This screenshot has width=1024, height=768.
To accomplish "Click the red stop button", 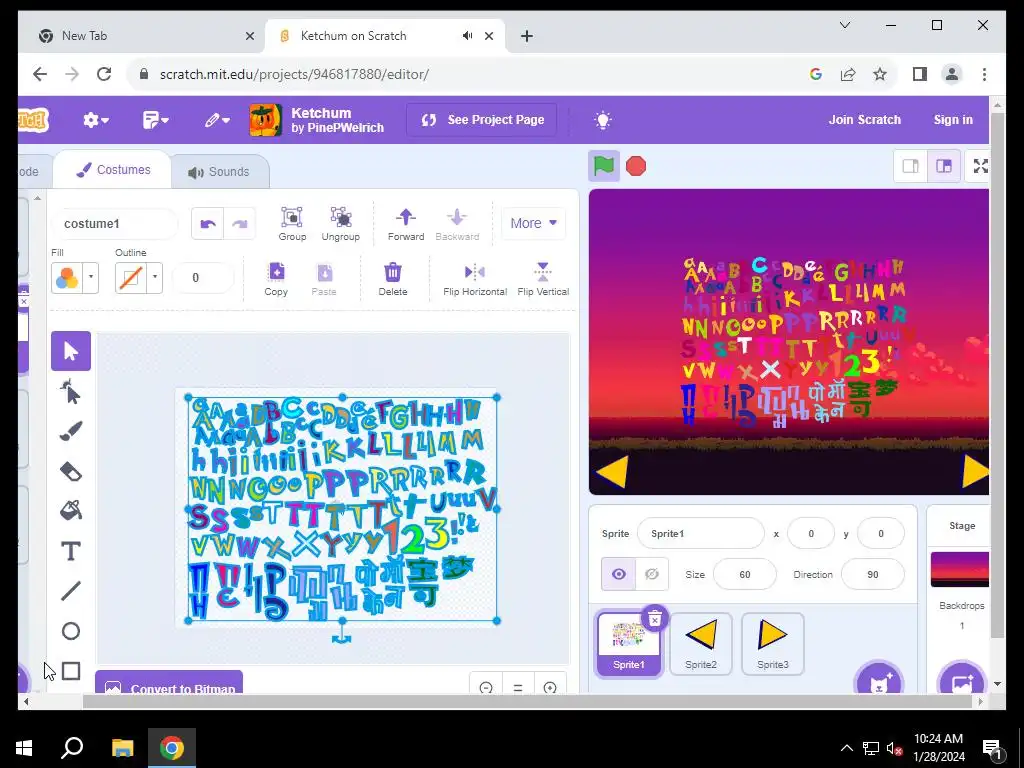I will [x=636, y=166].
